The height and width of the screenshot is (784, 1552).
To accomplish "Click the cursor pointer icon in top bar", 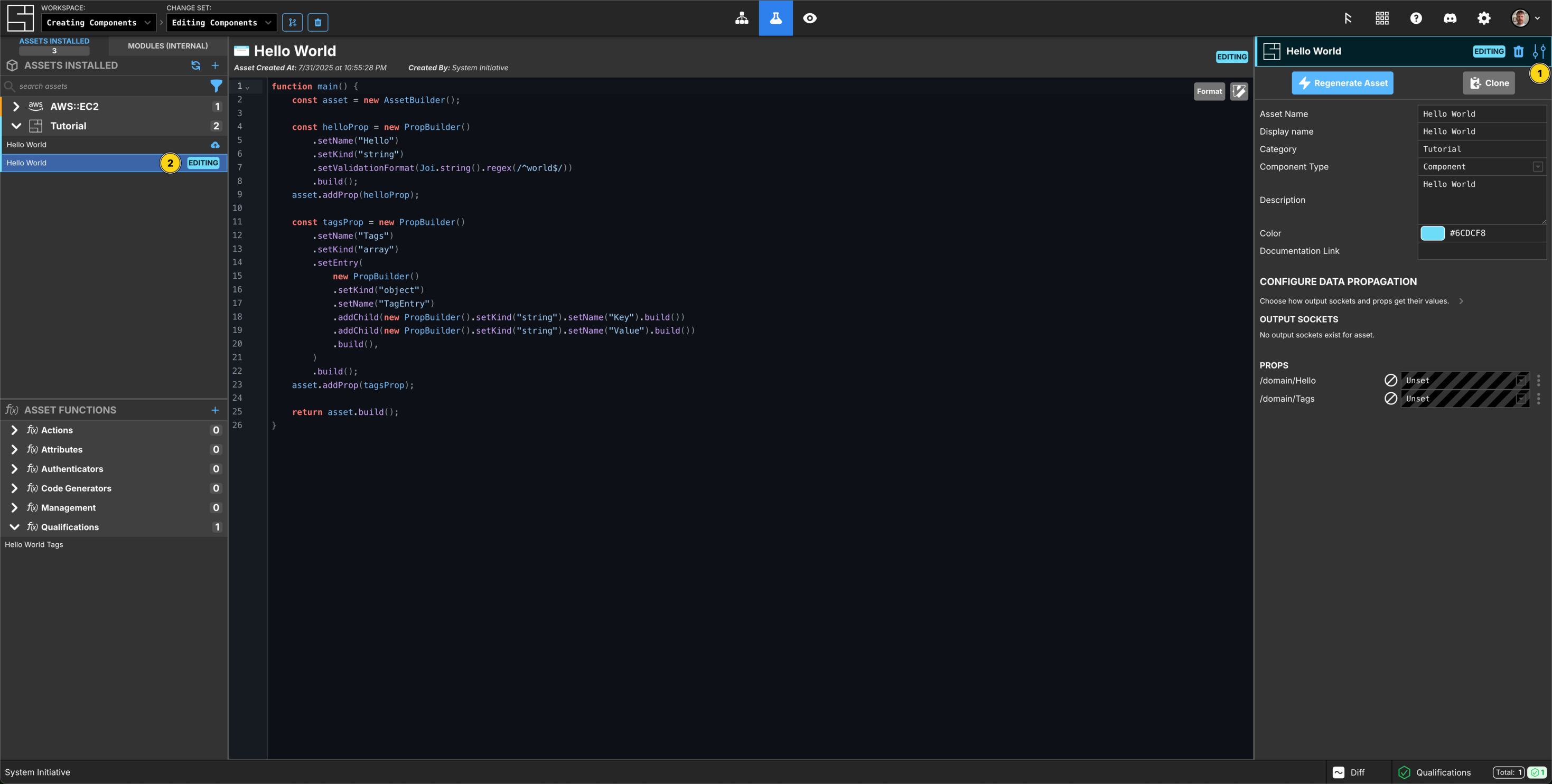I will (1348, 18).
